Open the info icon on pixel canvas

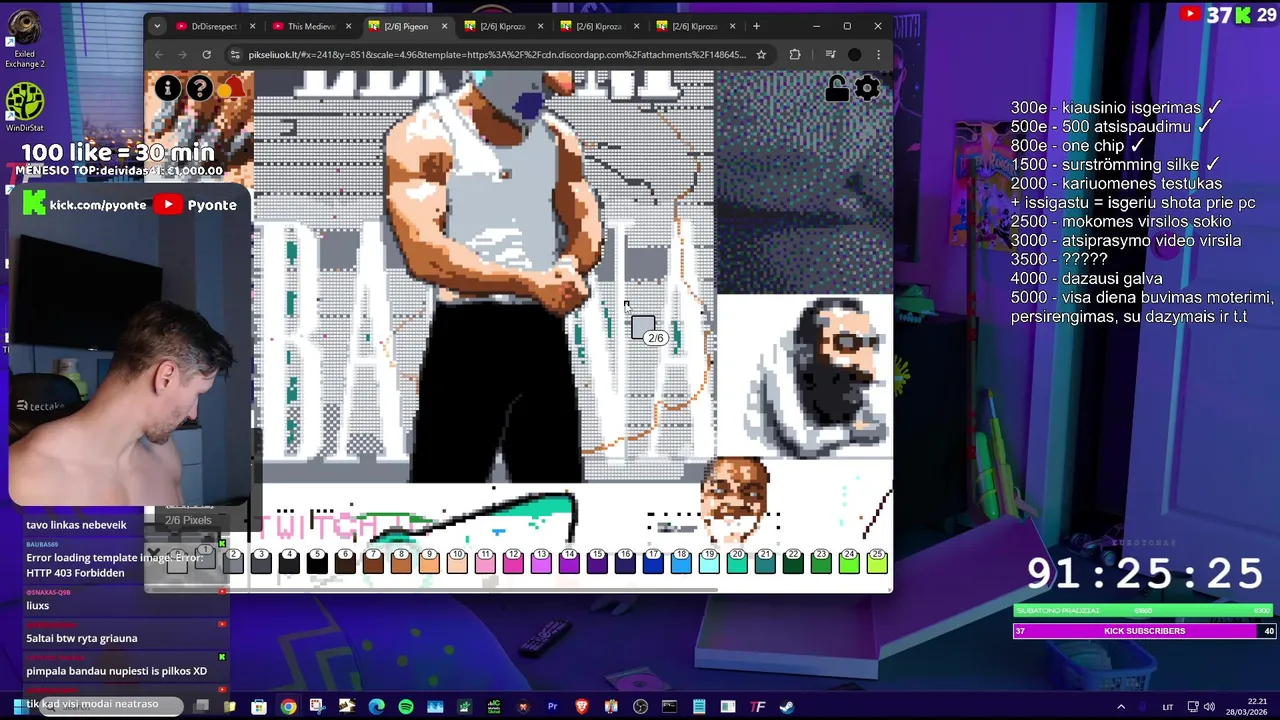coord(168,88)
